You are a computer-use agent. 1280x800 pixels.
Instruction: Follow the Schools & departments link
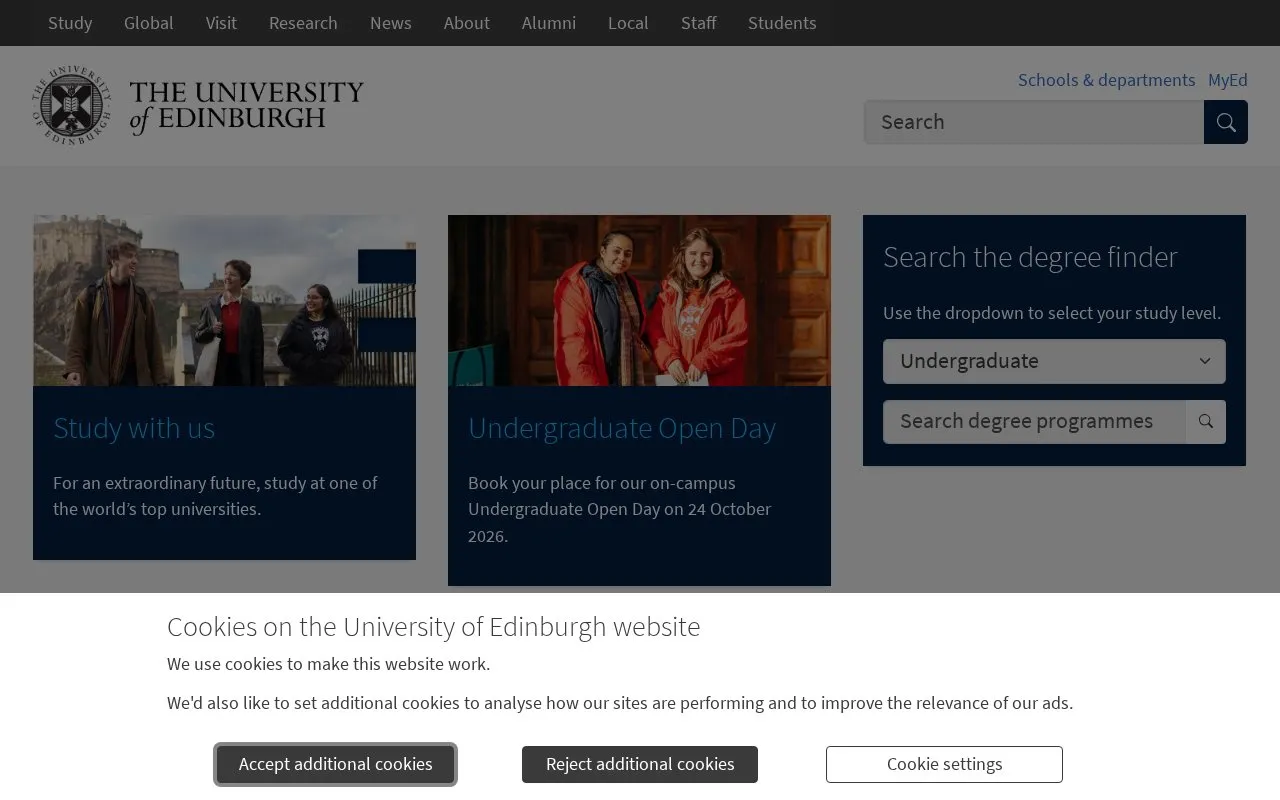(1107, 80)
